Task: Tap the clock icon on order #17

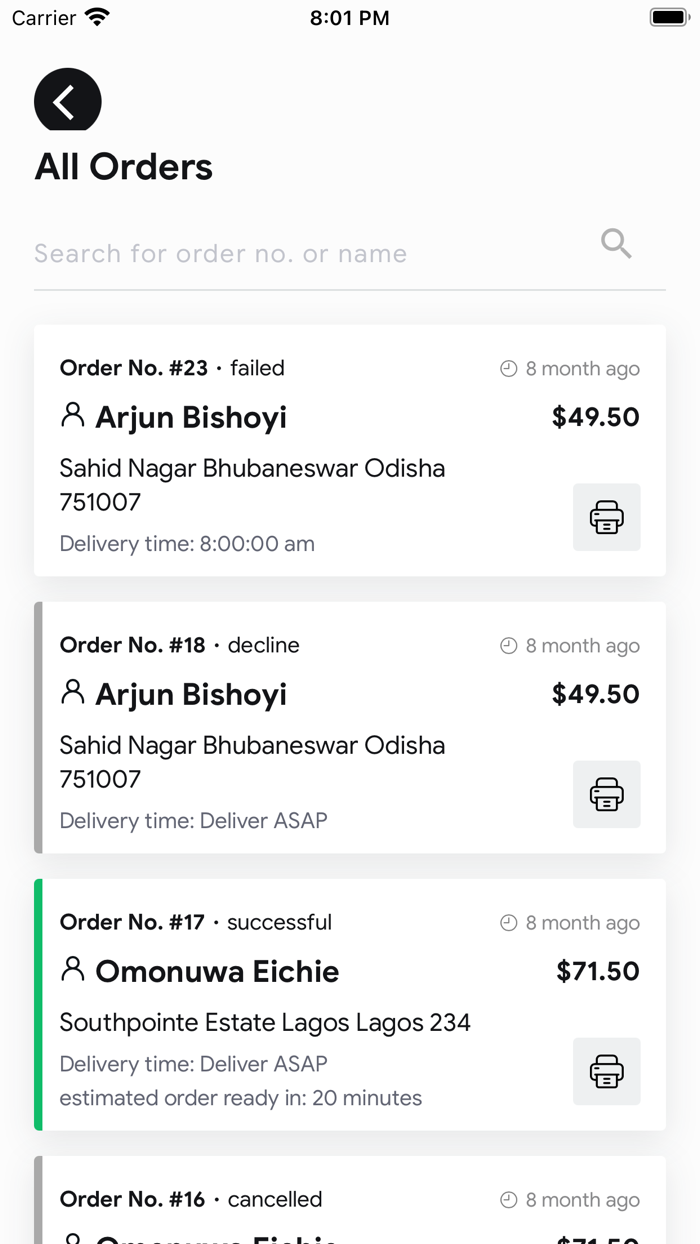Action: click(509, 923)
